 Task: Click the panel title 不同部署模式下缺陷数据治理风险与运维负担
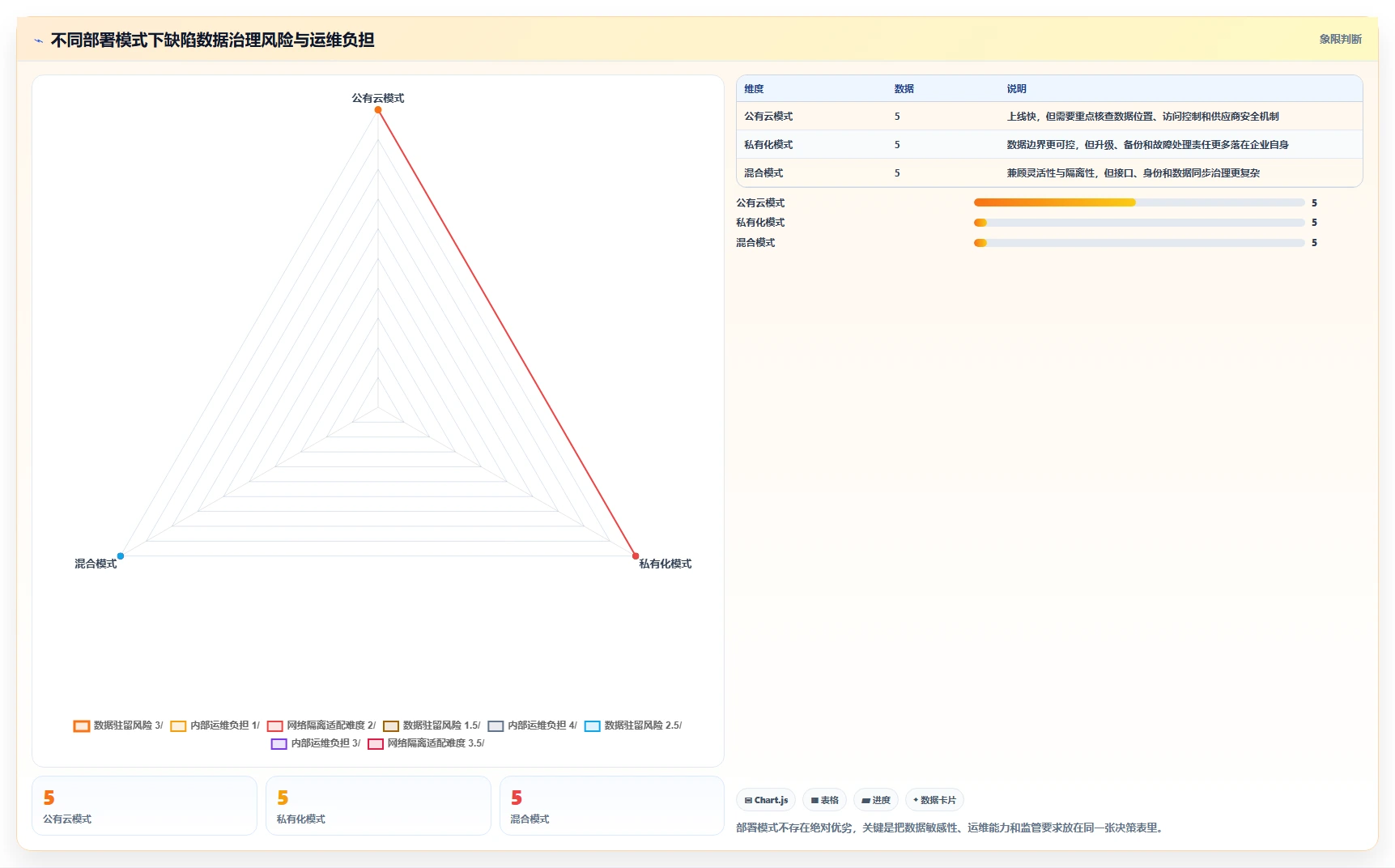tap(212, 40)
